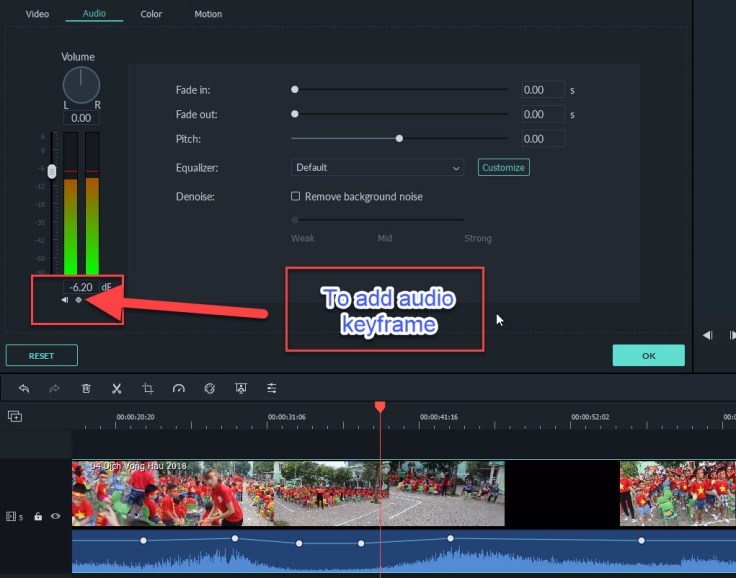
Task: Select the Audio tab
Action: click(x=94, y=14)
